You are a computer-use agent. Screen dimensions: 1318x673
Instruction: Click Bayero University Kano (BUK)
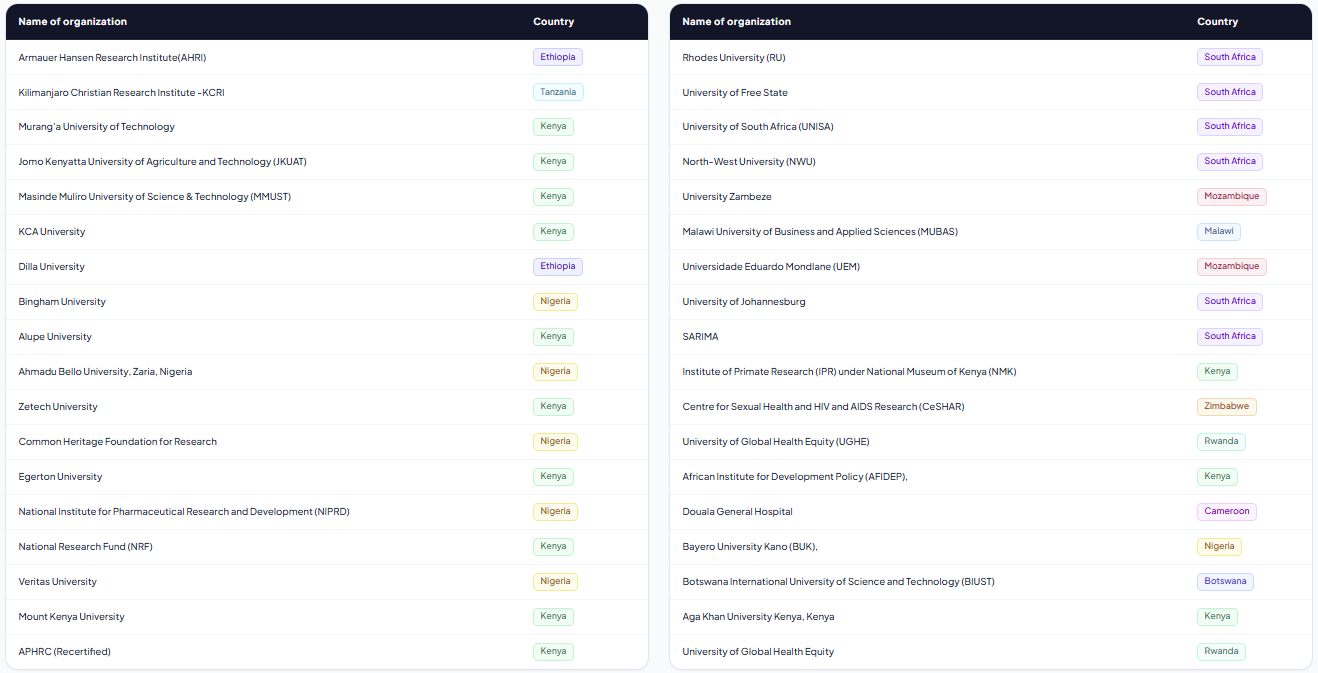pos(750,547)
